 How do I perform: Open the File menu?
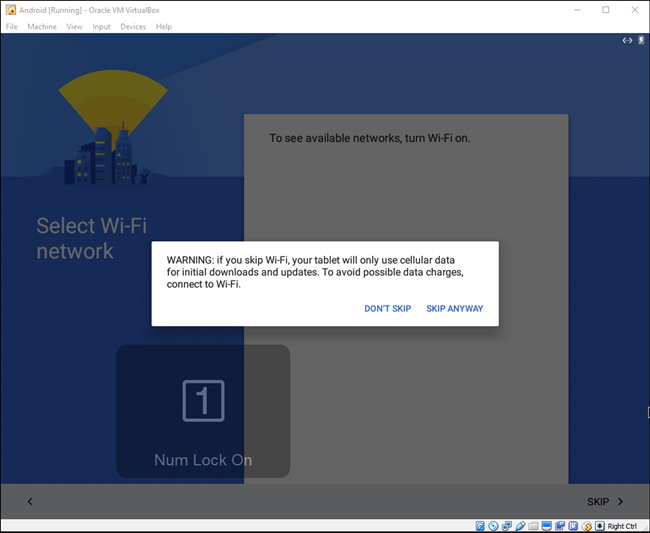pyautogui.click(x=12, y=27)
